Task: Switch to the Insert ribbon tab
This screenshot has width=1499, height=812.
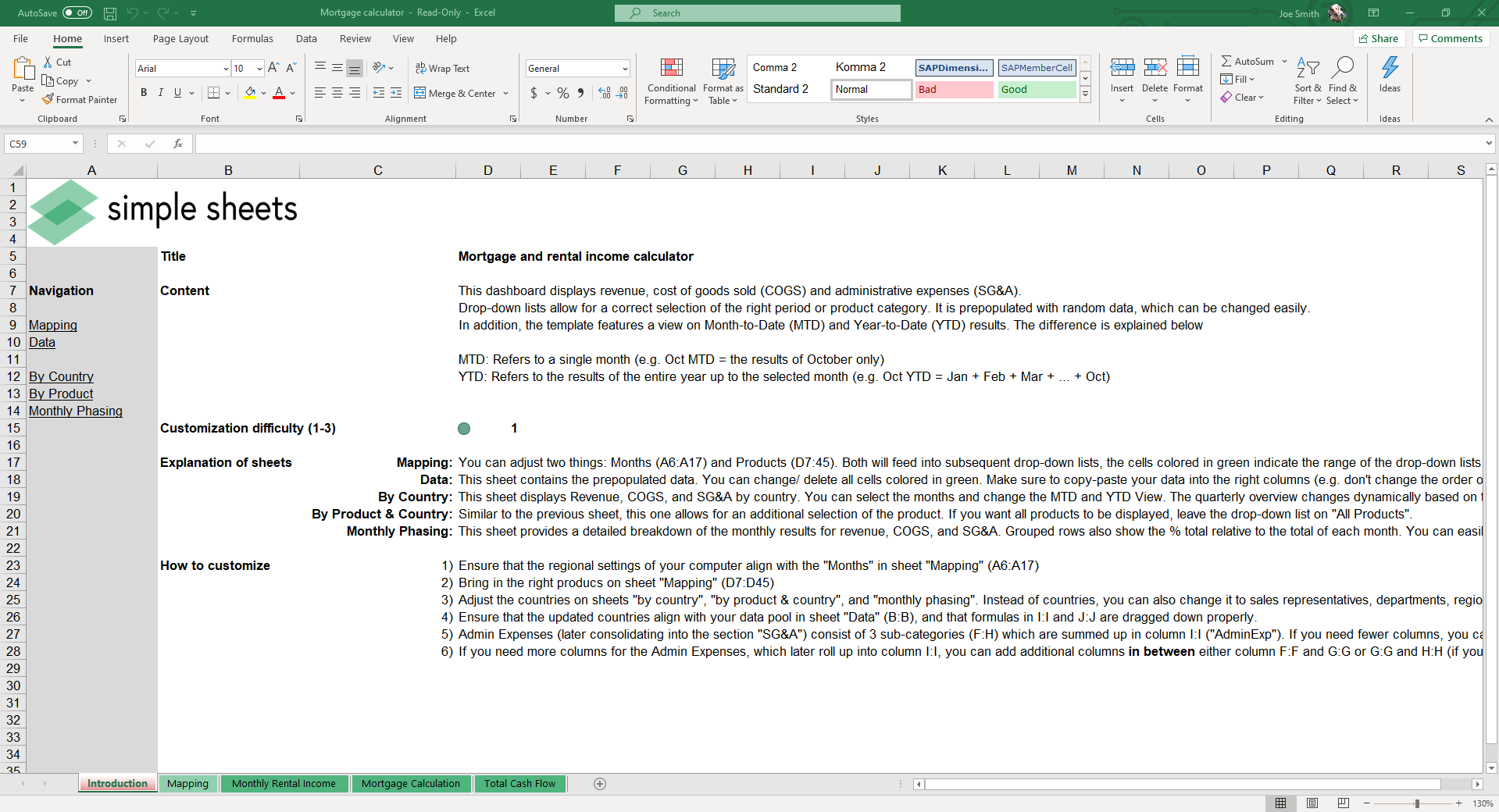Action: (116, 39)
